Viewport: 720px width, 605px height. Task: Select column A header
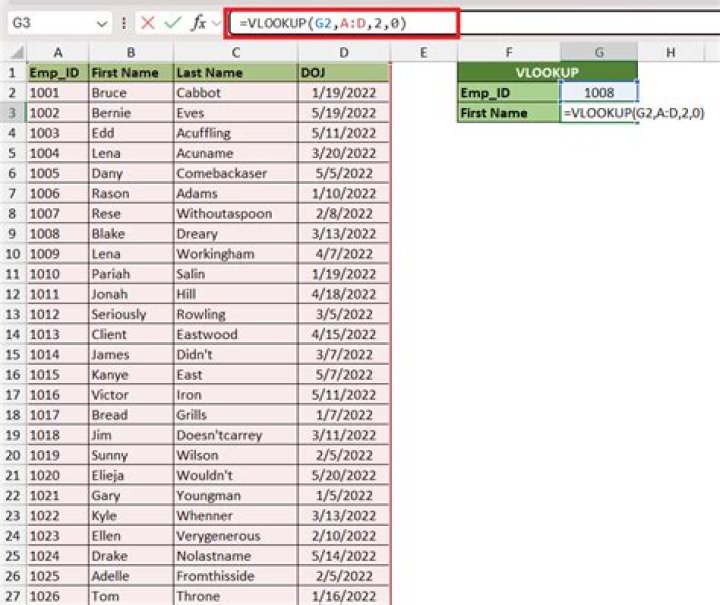[x=58, y=52]
